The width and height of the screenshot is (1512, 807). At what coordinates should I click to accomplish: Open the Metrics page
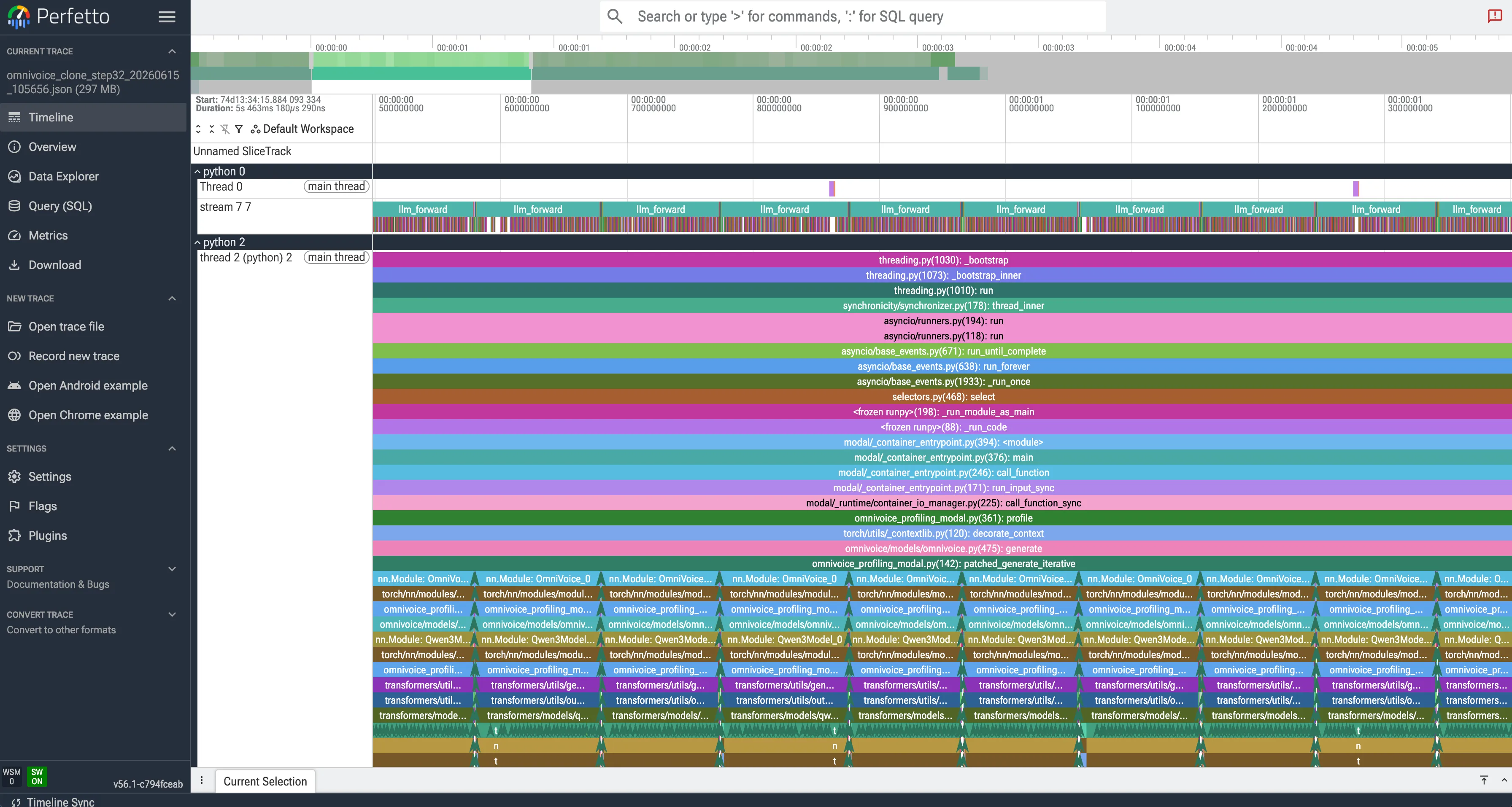point(93,235)
